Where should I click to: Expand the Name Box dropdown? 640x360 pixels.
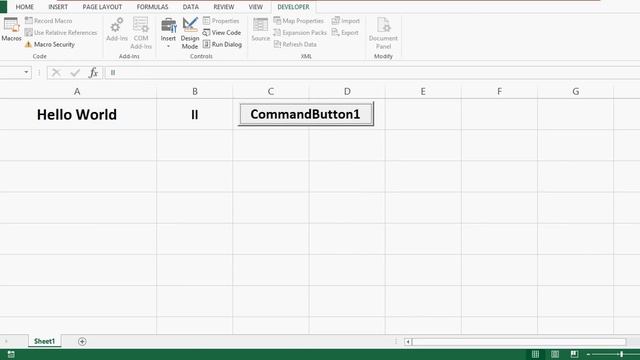point(26,72)
